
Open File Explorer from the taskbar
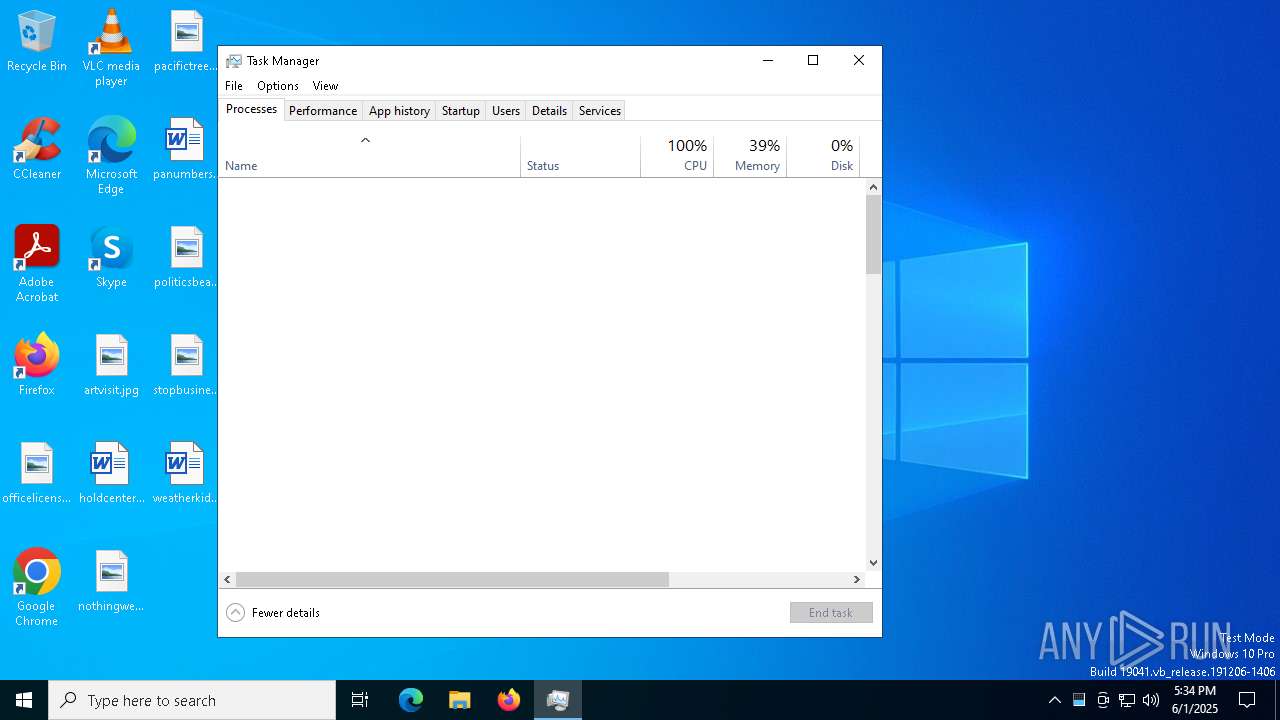[x=459, y=700]
